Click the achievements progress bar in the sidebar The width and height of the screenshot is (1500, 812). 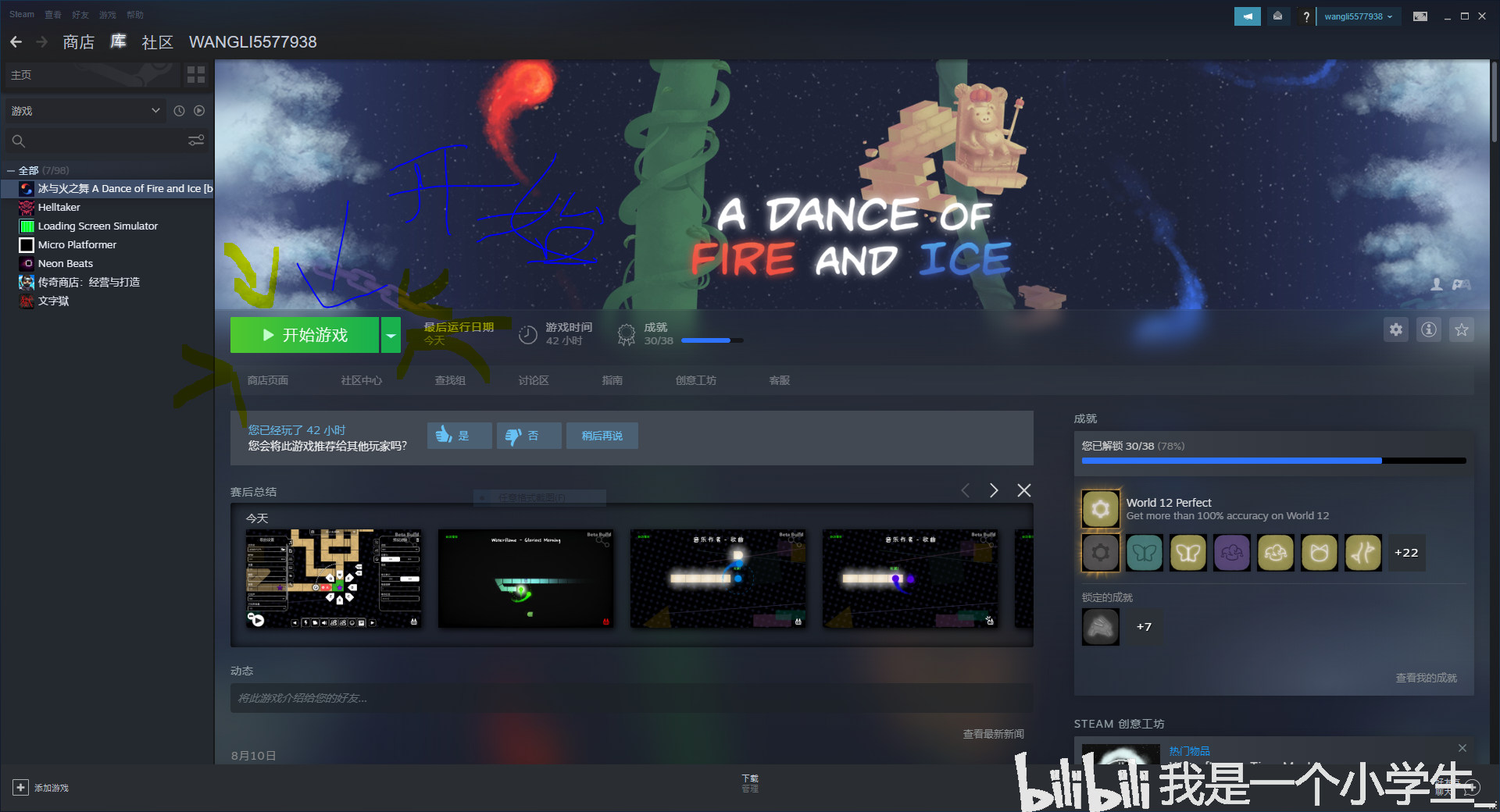click(1273, 461)
